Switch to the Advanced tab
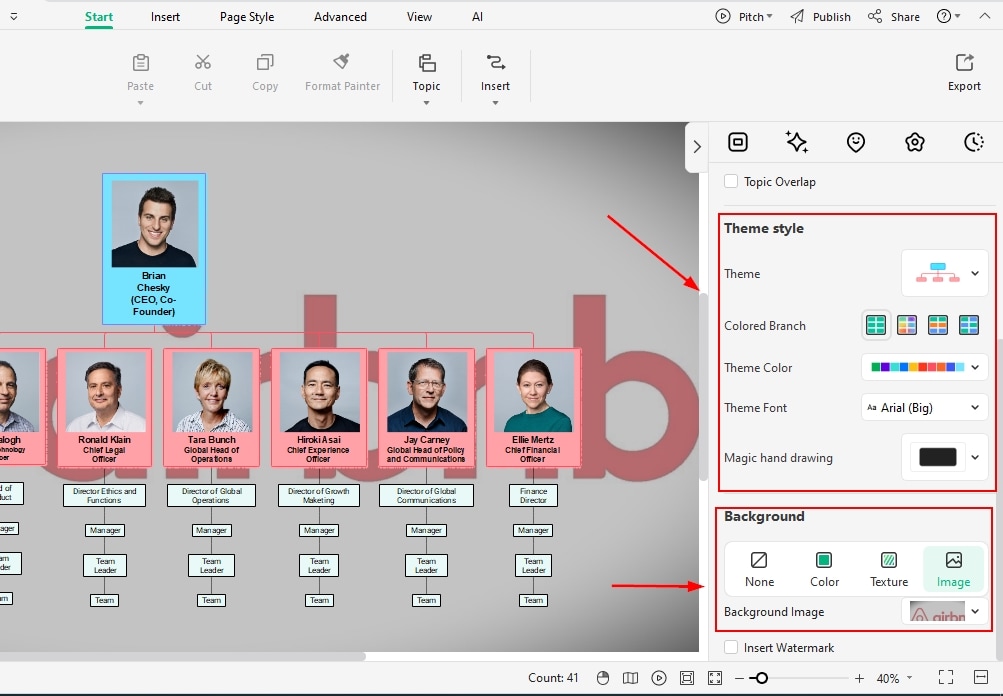This screenshot has width=1003, height=696. [340, 17]
